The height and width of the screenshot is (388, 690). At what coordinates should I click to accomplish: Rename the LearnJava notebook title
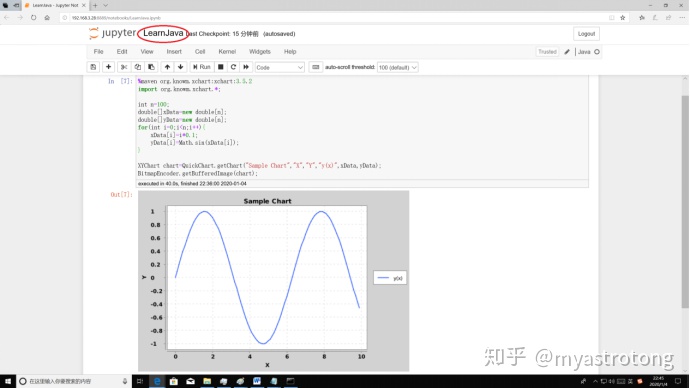pos(163,33)
